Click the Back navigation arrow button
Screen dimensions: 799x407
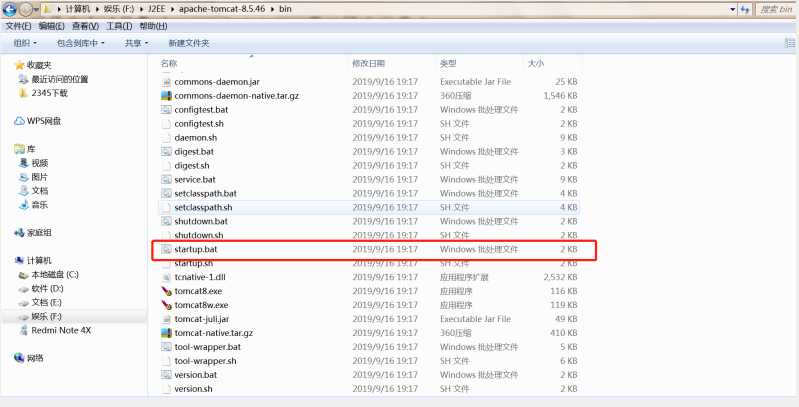(x=10, y=9)
